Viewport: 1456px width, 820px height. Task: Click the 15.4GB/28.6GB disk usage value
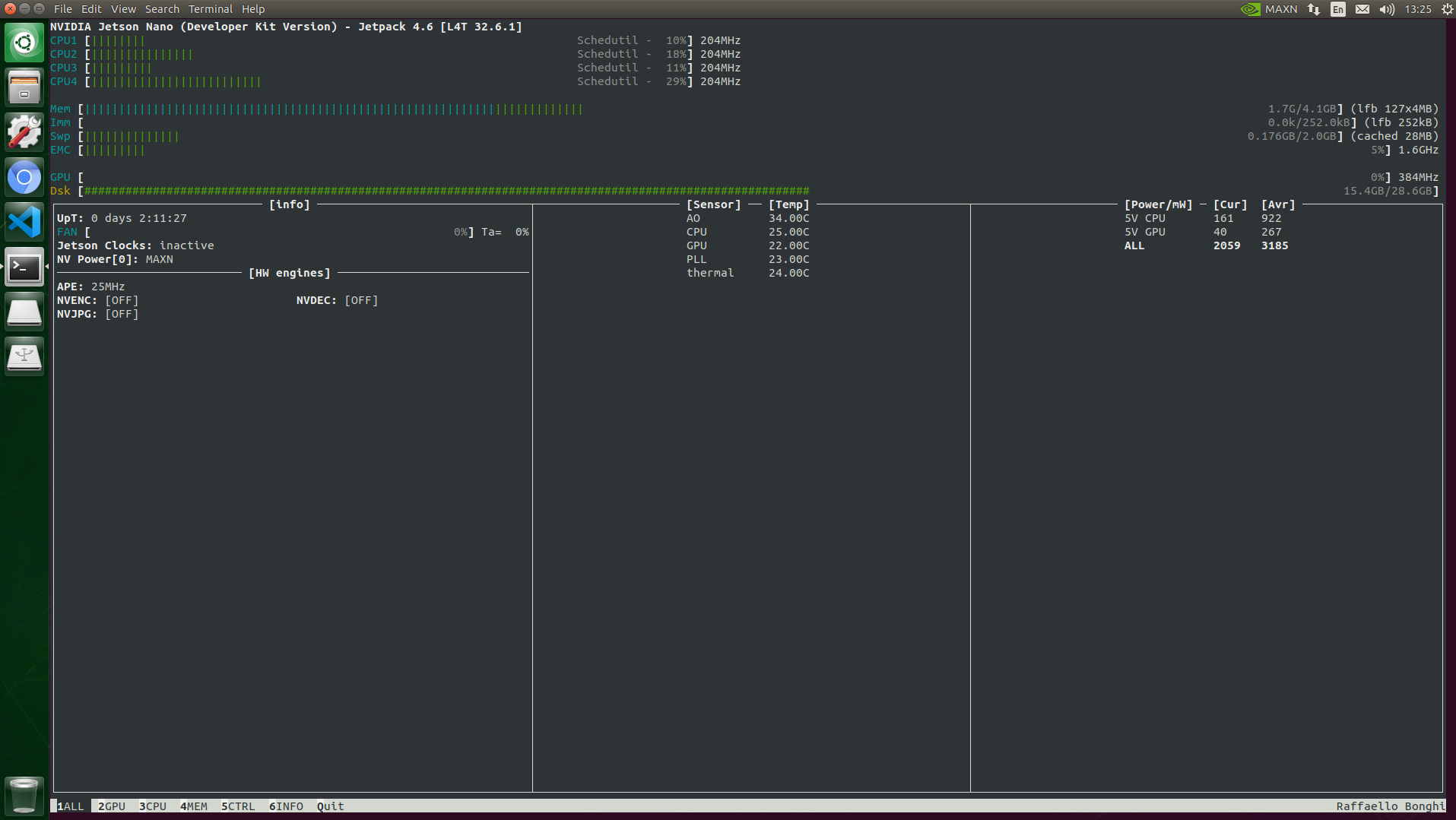click(x=1388, y=191)
